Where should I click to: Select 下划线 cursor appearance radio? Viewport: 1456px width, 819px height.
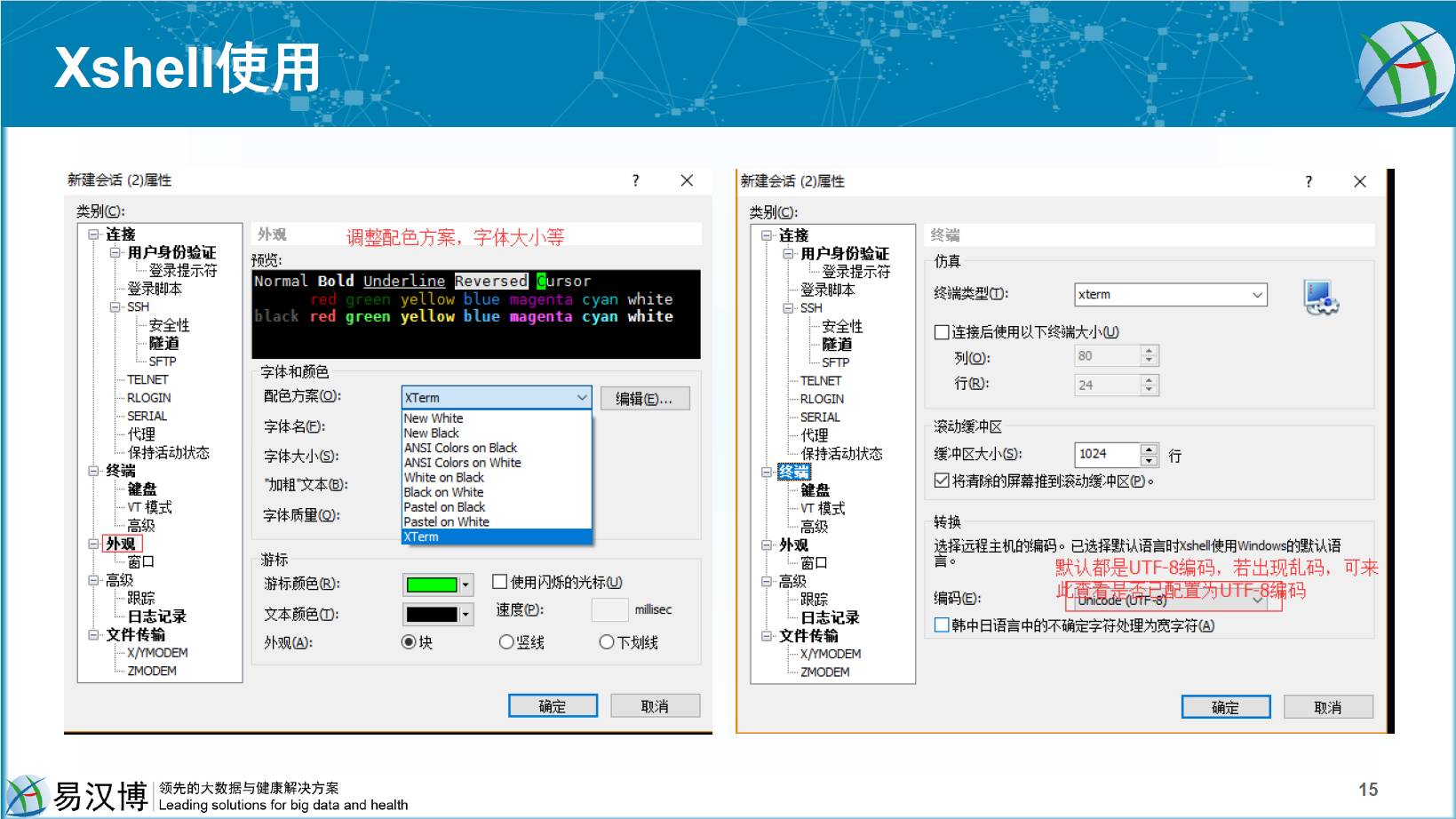pos(607,641)
